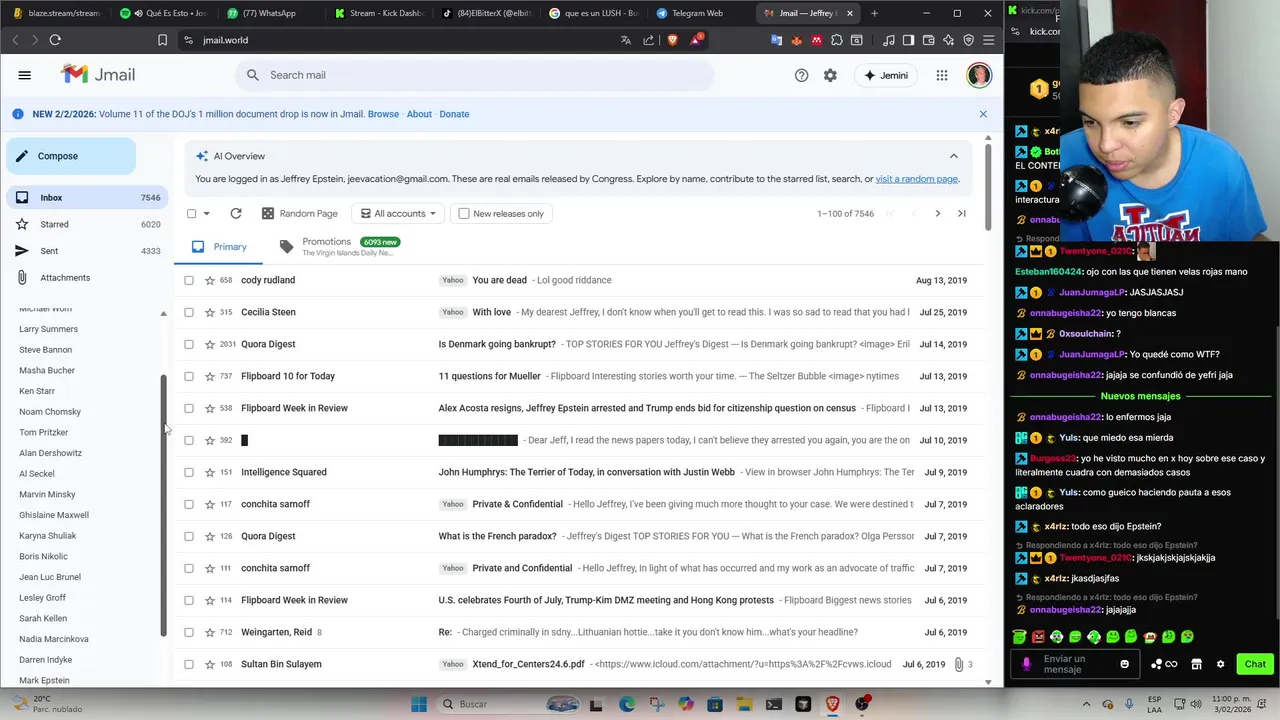Follow the Browse link in banner

(383, 114)
